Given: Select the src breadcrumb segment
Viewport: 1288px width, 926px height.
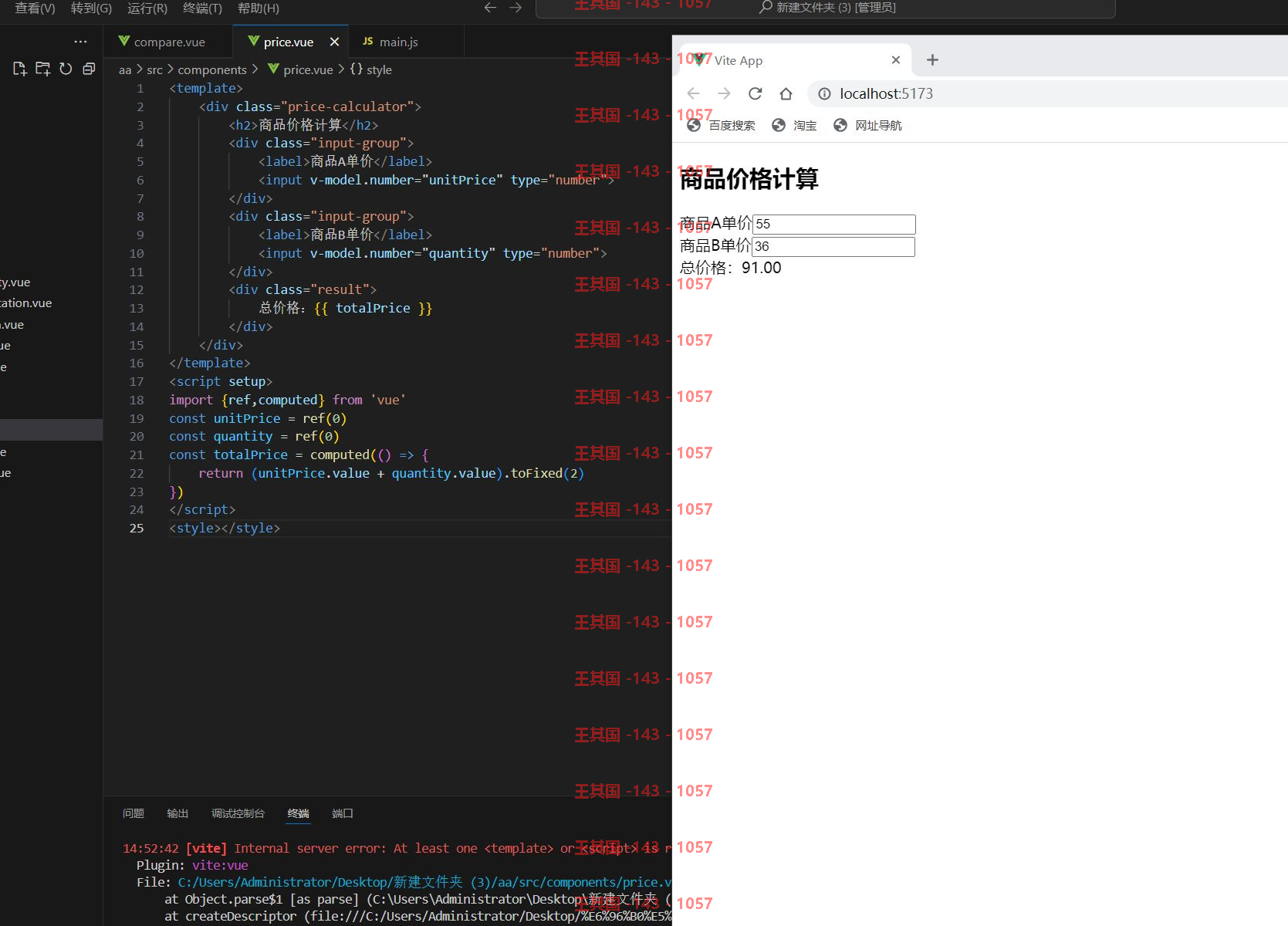Looking at the screenshot, I should (155, 70).
